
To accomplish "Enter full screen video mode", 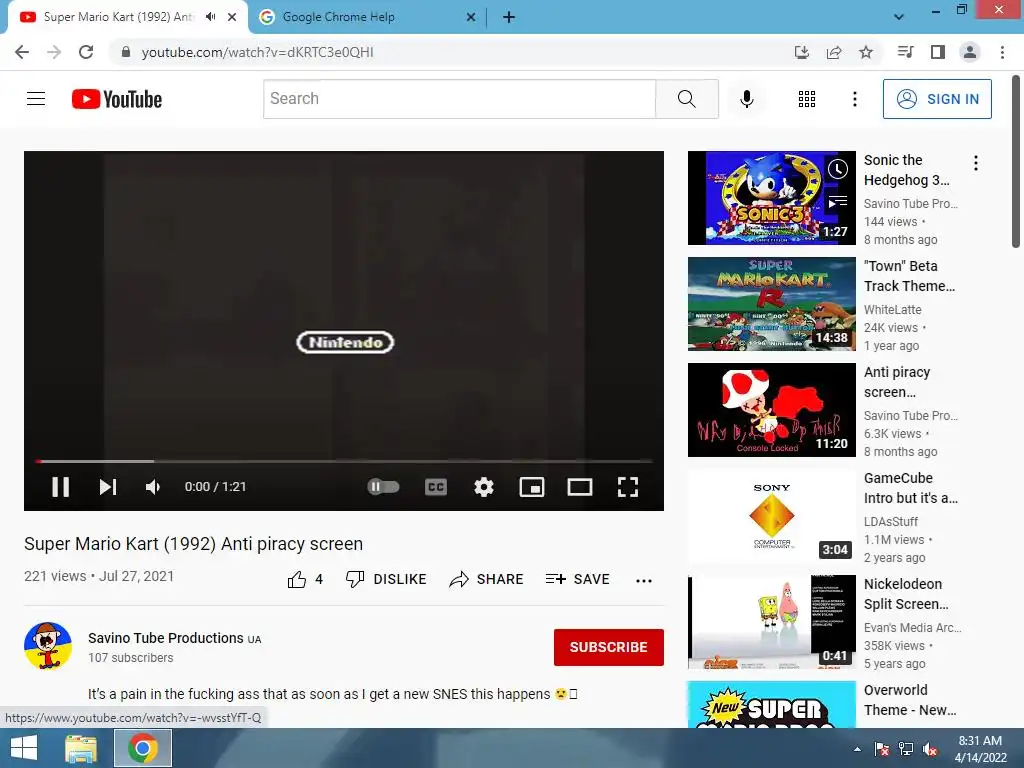I will (628, 487).
